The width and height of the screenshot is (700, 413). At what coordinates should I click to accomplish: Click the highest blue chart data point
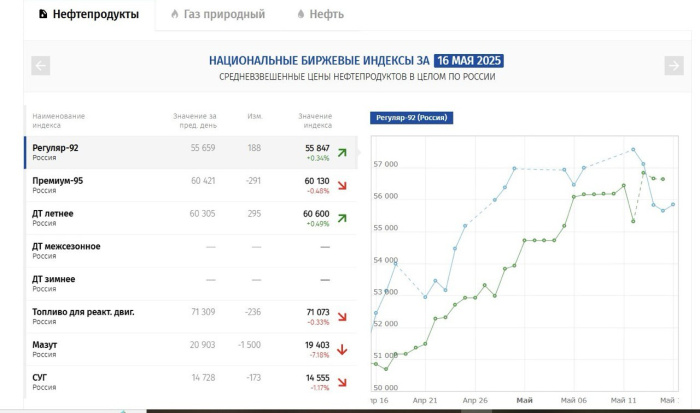tap(633, 150)
